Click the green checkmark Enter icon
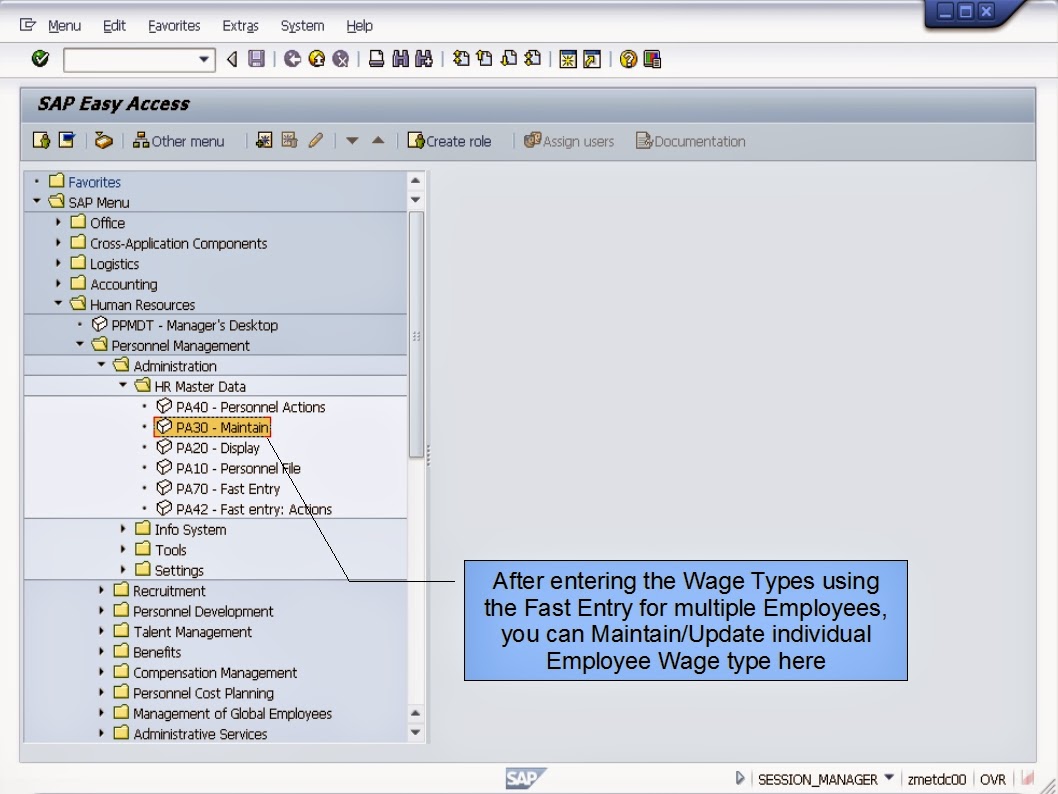Screen dimensions: 1058x794 (x=40, y=59)
